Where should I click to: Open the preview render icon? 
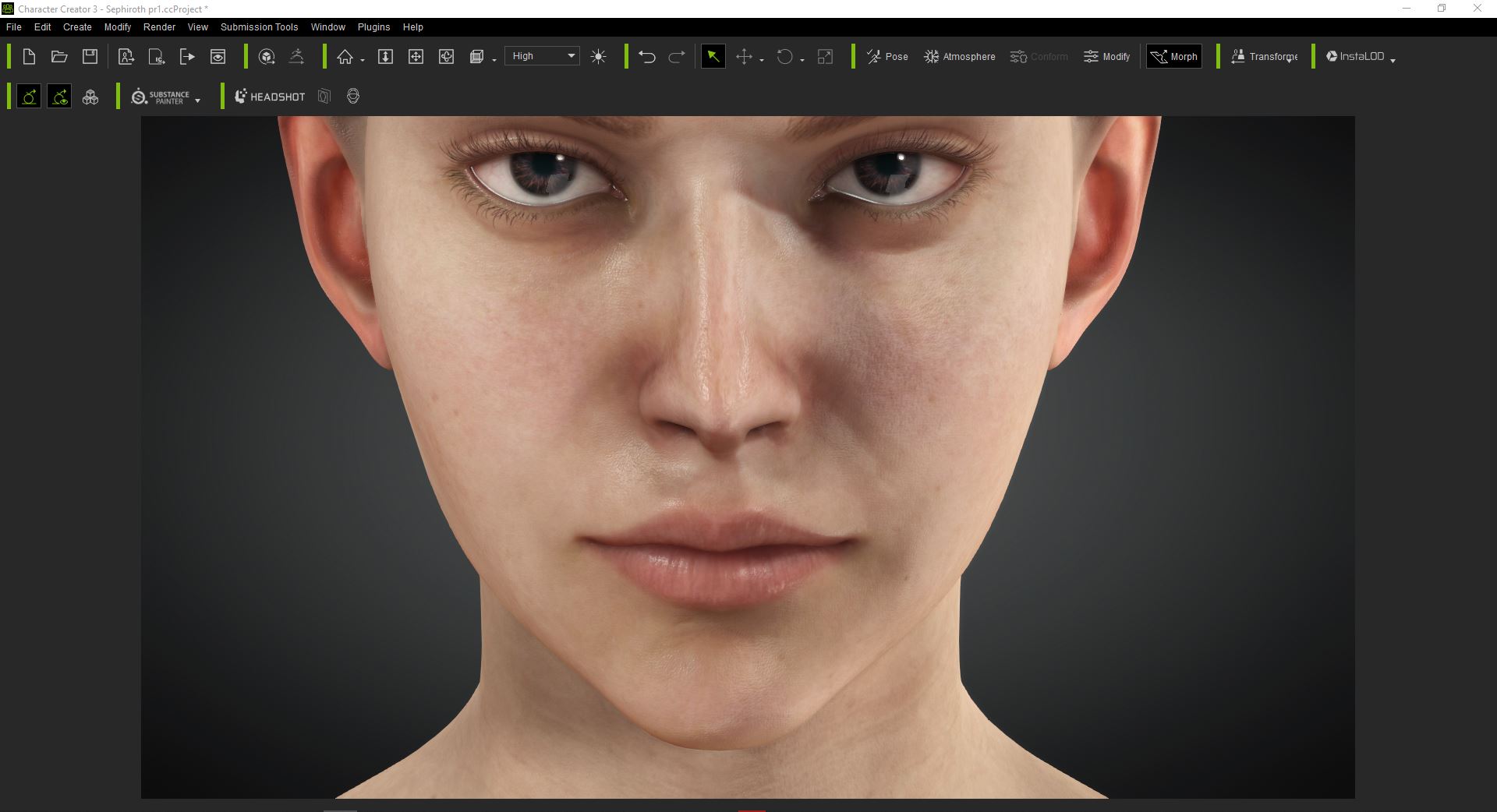pos(218,56)
